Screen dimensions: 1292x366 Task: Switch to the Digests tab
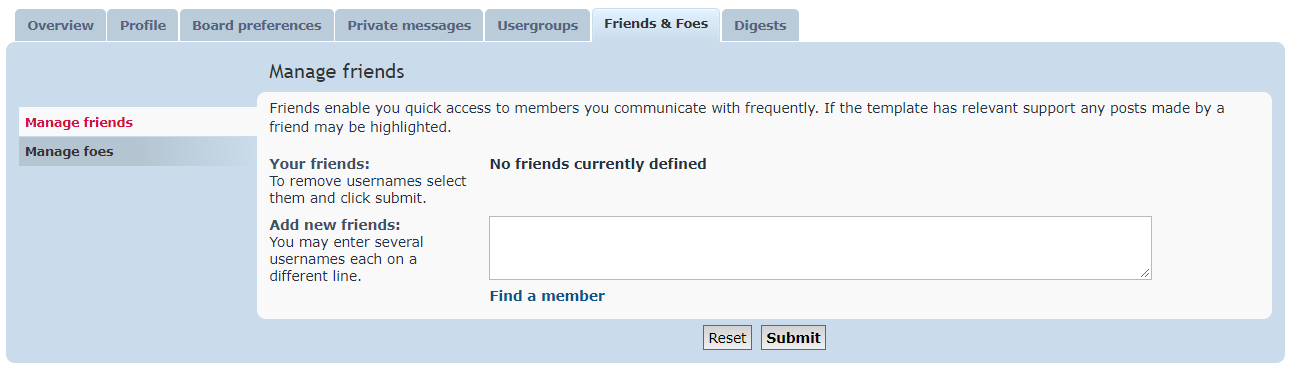(760, 25)
